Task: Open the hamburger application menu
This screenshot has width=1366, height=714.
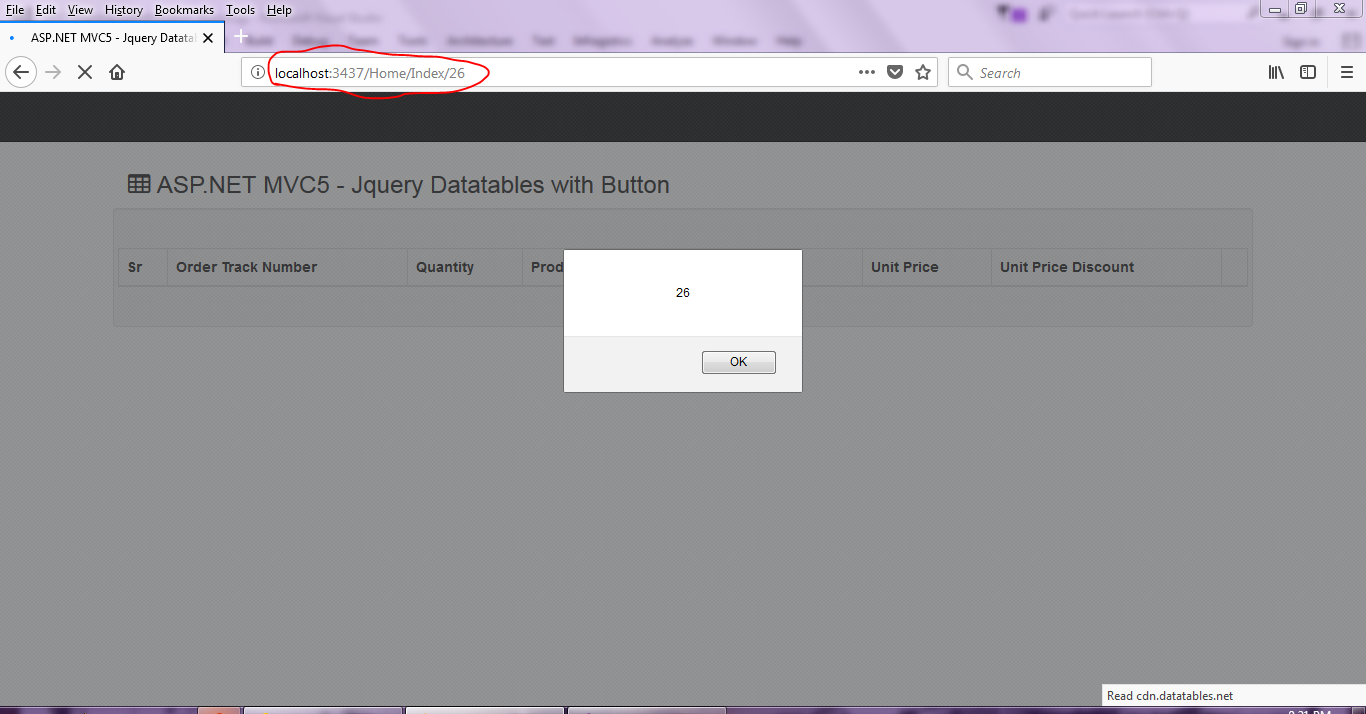Action: coord(1347,72)
